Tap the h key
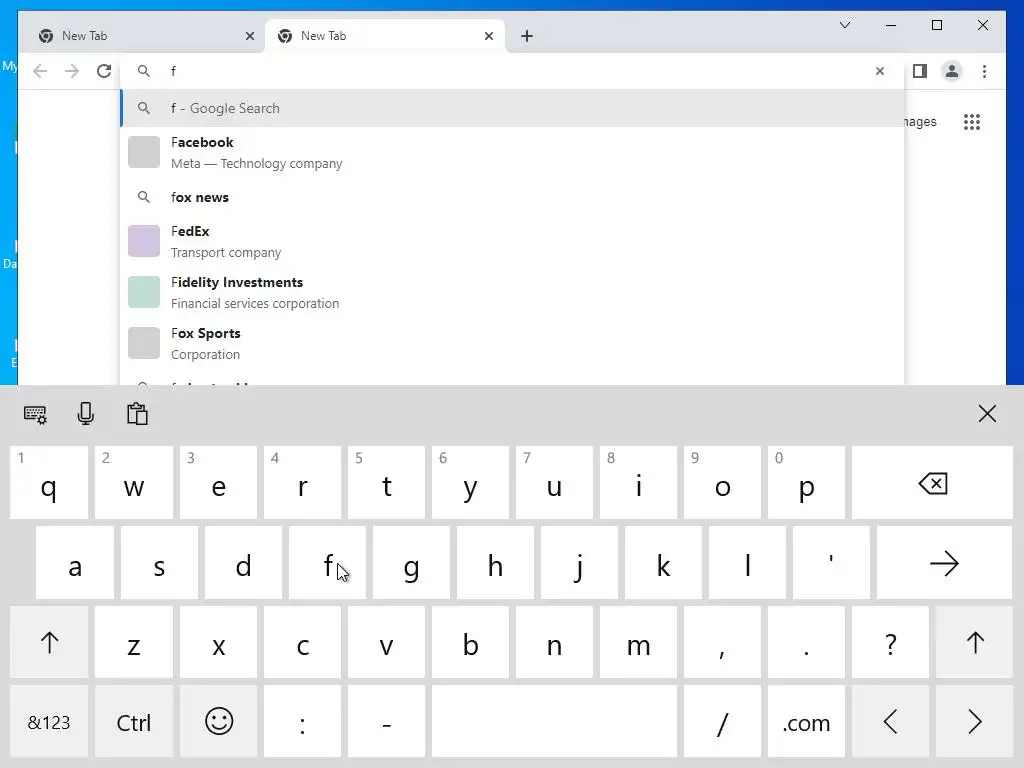The image size is (1024, 768). coord(495,563)
